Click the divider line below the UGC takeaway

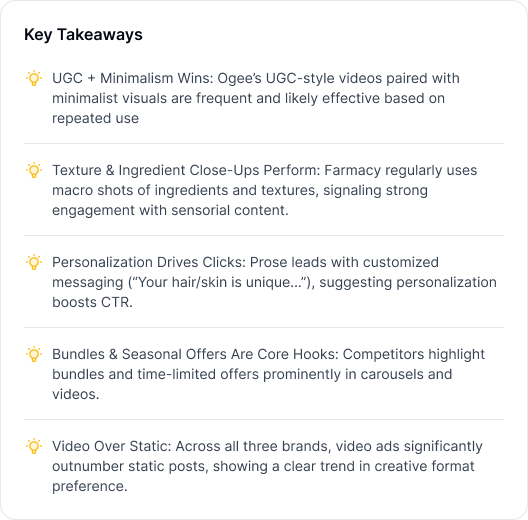264,143
